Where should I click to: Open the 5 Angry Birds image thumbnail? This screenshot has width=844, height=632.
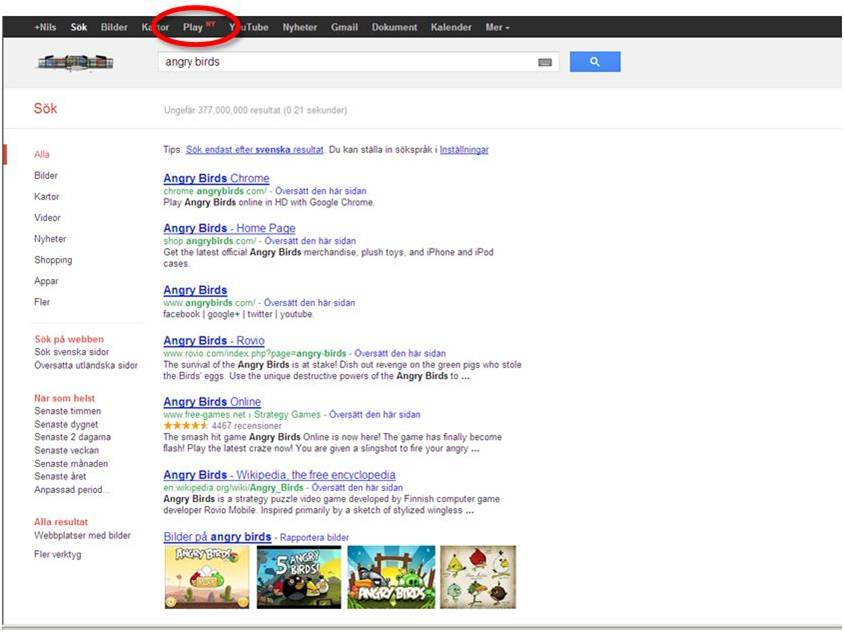299,577
